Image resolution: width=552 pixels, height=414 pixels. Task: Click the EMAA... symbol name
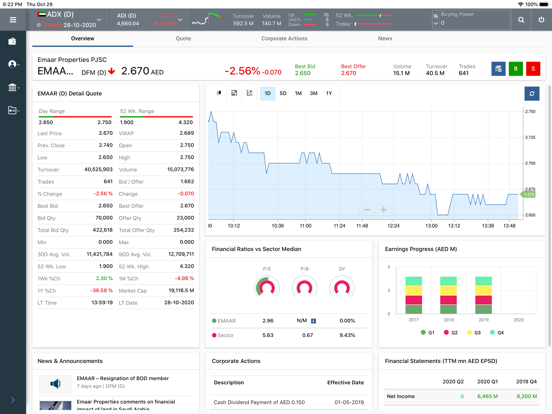pos(56,71)
